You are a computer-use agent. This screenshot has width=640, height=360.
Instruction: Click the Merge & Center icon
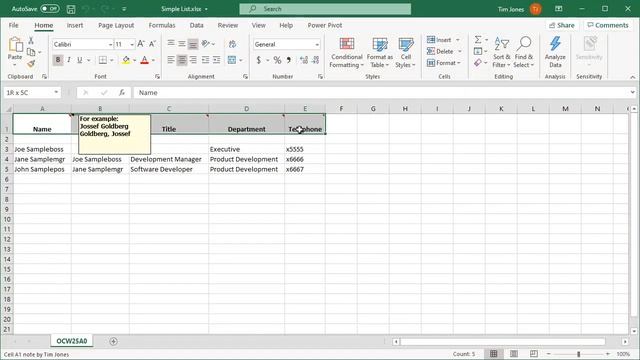(232, 60)
